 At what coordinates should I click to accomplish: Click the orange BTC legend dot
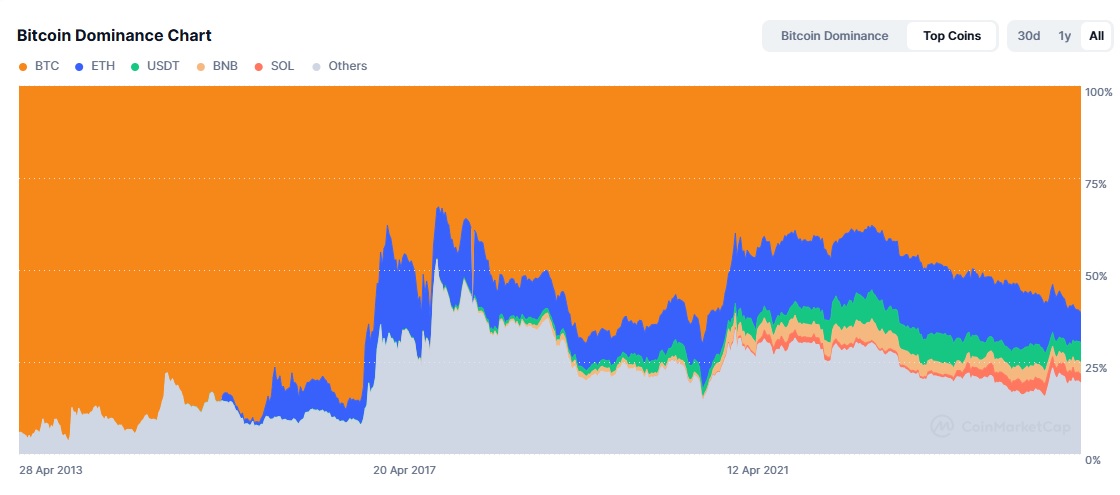click(x=22, y=66)
